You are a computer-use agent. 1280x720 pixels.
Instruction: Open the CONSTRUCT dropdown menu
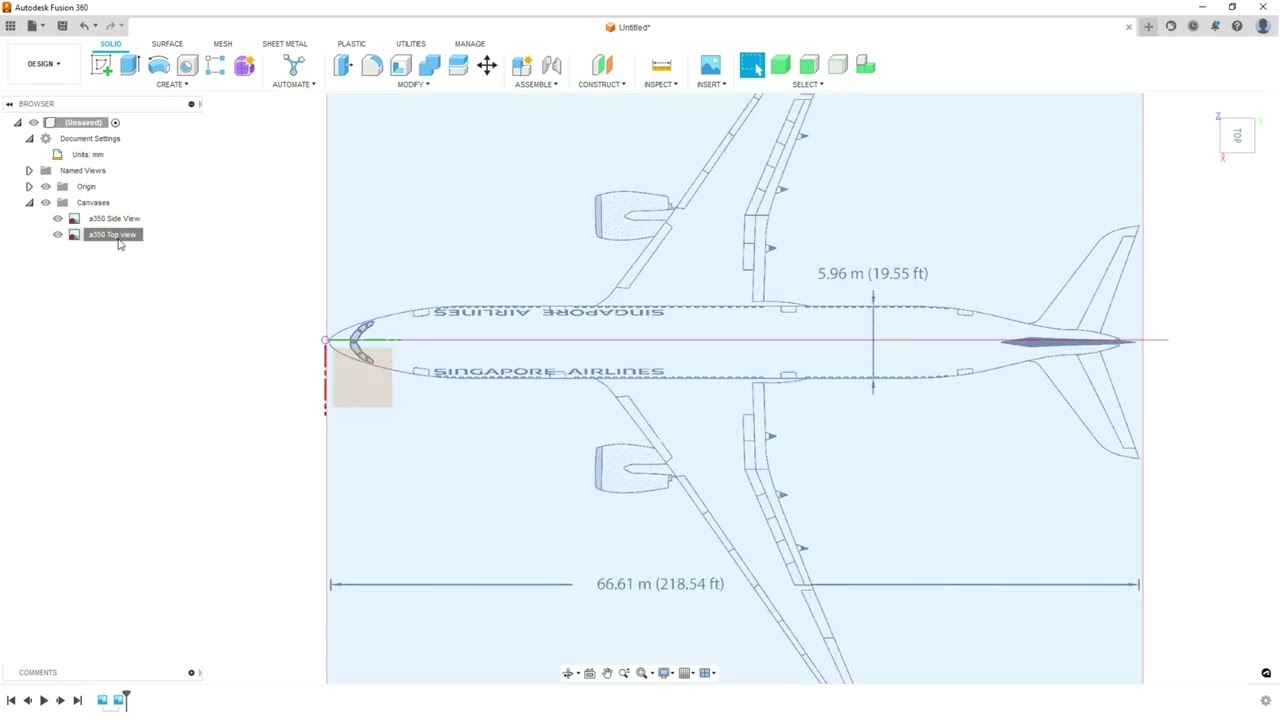coord(602,84)
